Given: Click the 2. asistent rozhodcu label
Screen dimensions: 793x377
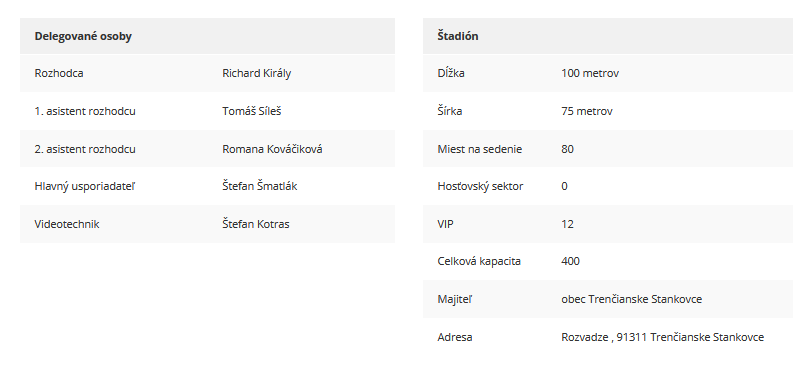Looking at the screenshot, I should click(x=85, y=149).
